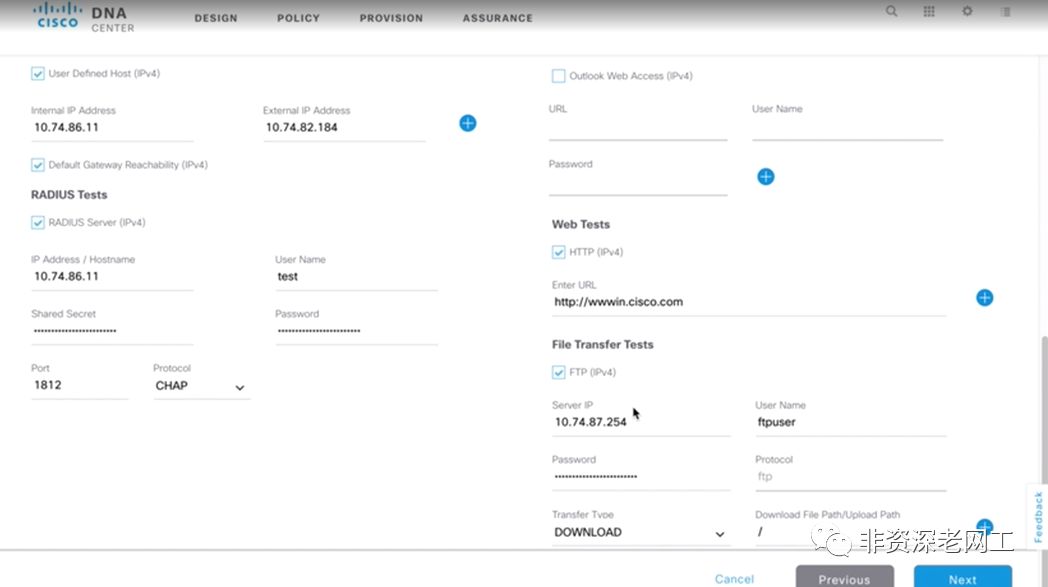Image resolution: width=1048 pixels, height=587 pixels.
Task: Toggle RADIUS Server (IPv4) checkbox
Action: pos(37,223)
